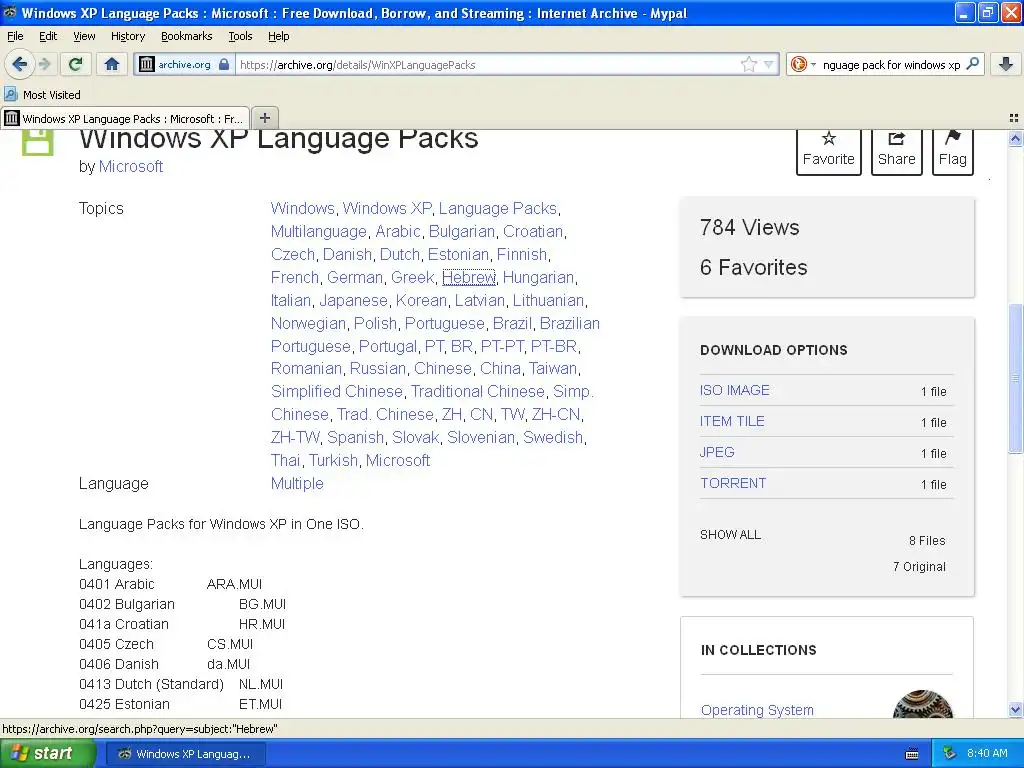Select the Windows XP Language Packs tab
The width and height of the screenshot is (1024, 768).
[x=125, y=118]
